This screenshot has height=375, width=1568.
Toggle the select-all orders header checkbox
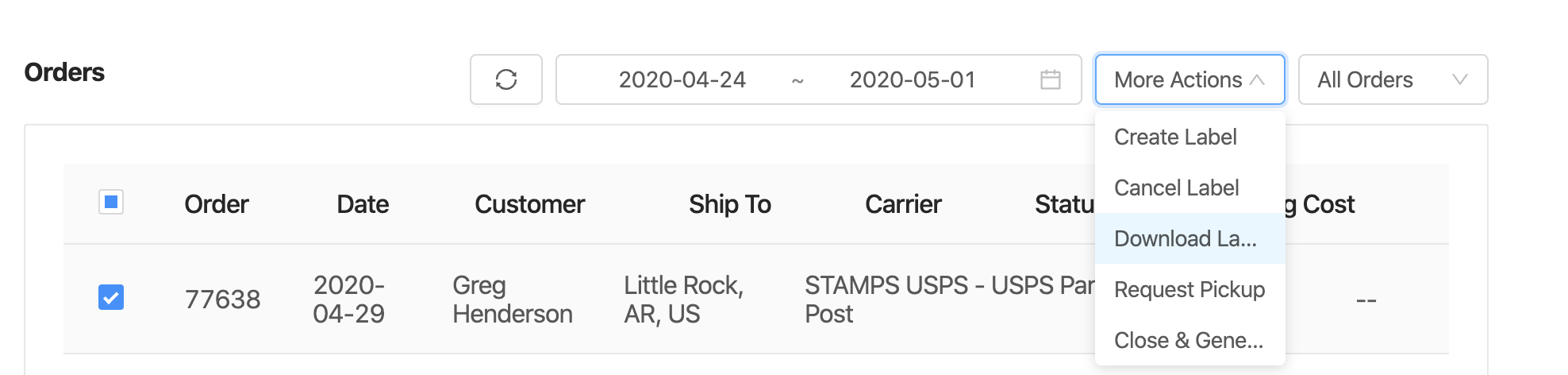[x=111, y=202]
